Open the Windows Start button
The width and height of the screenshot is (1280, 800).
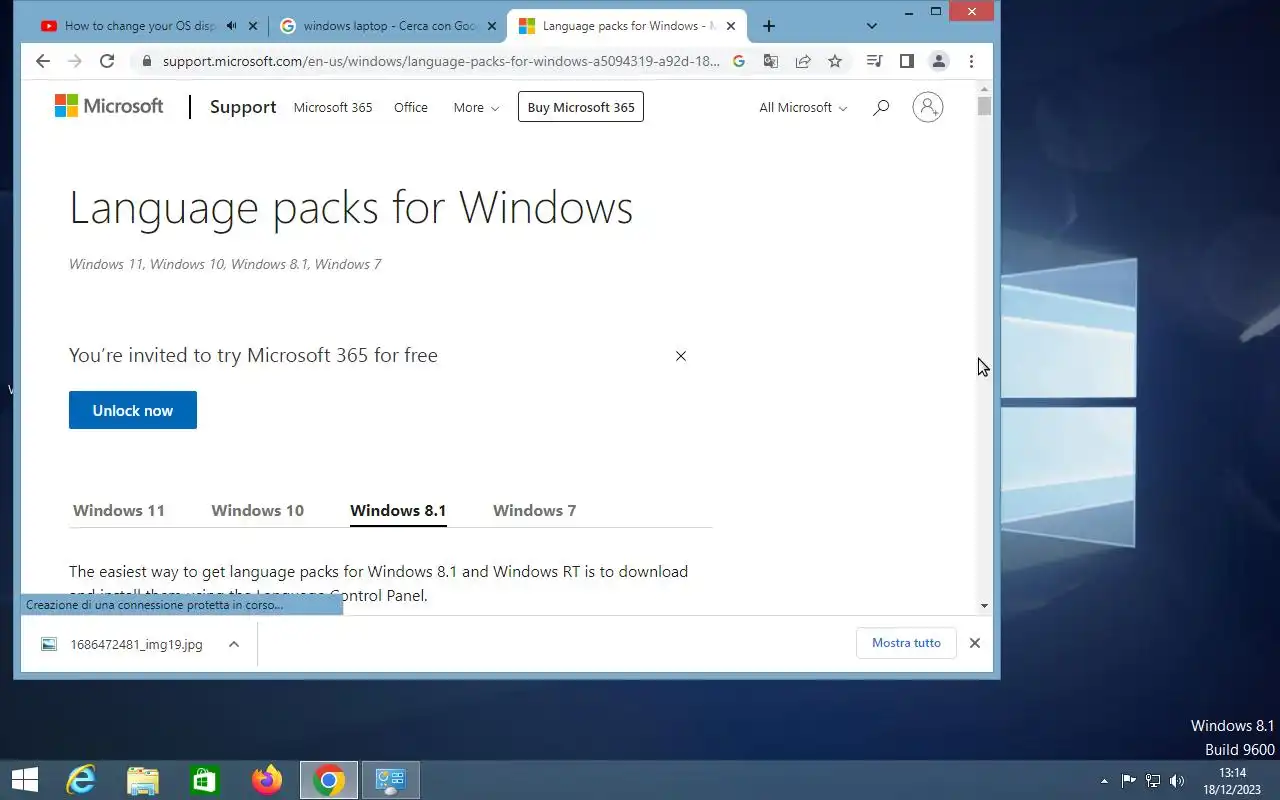(x=24, y=780)
